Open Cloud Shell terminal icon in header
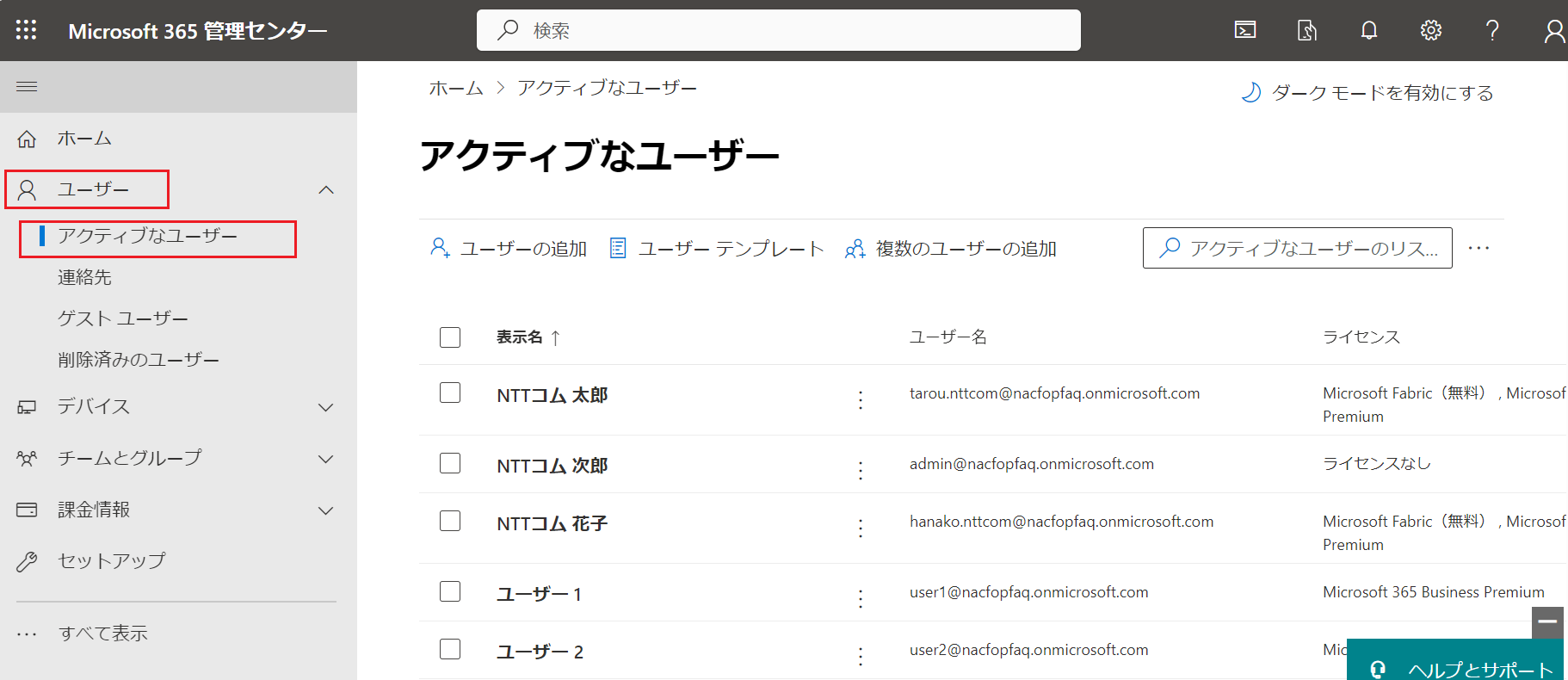The height and width of the screenshot is (680, 1568). pos(1245,30)
